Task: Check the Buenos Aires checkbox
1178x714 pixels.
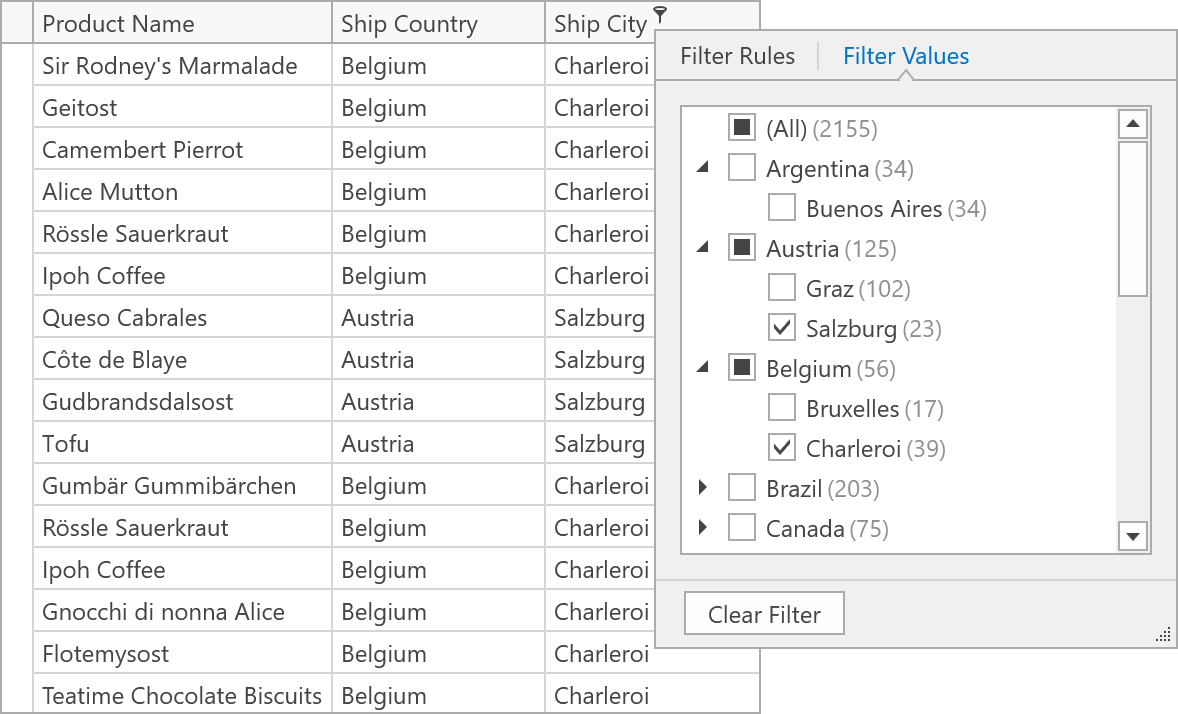Action: [x=782, y=208]
